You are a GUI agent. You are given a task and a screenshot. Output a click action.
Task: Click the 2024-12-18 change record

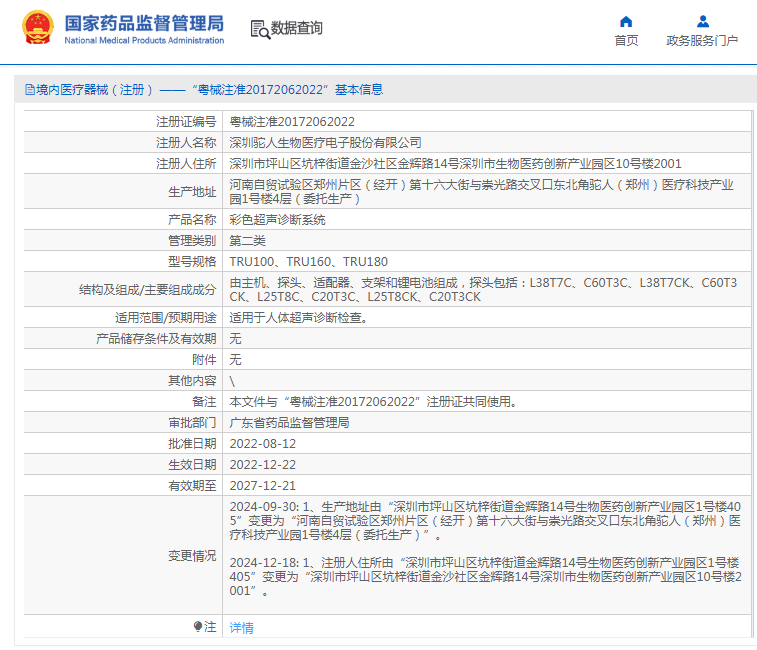pos(485,577)
